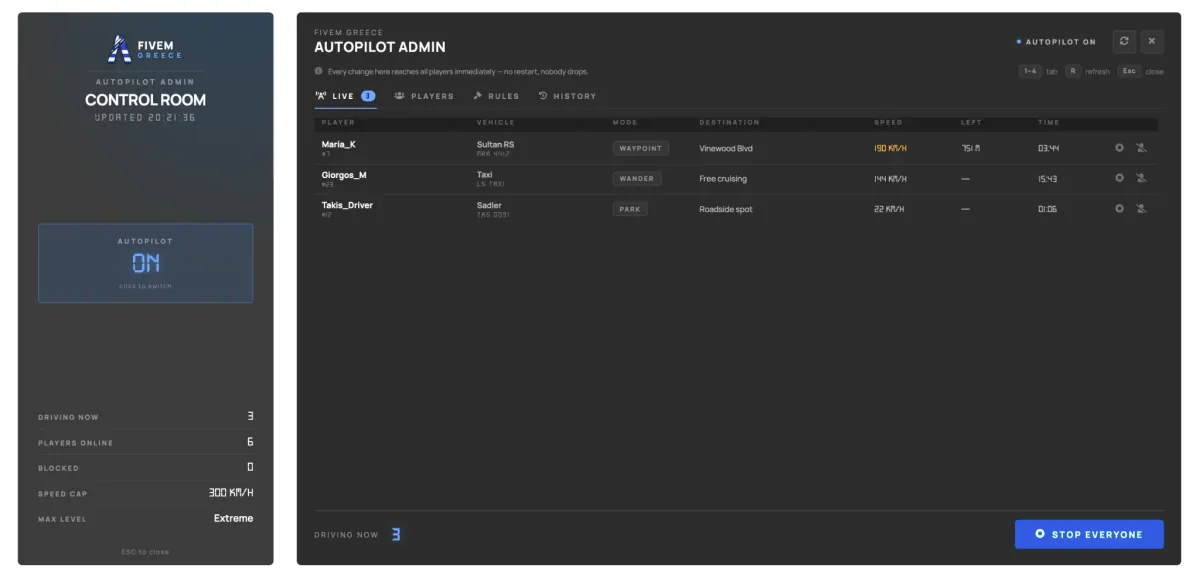Click the PLAYER column header
The width and height of the screenshot is (1200, 581).
tap(338, 122)
